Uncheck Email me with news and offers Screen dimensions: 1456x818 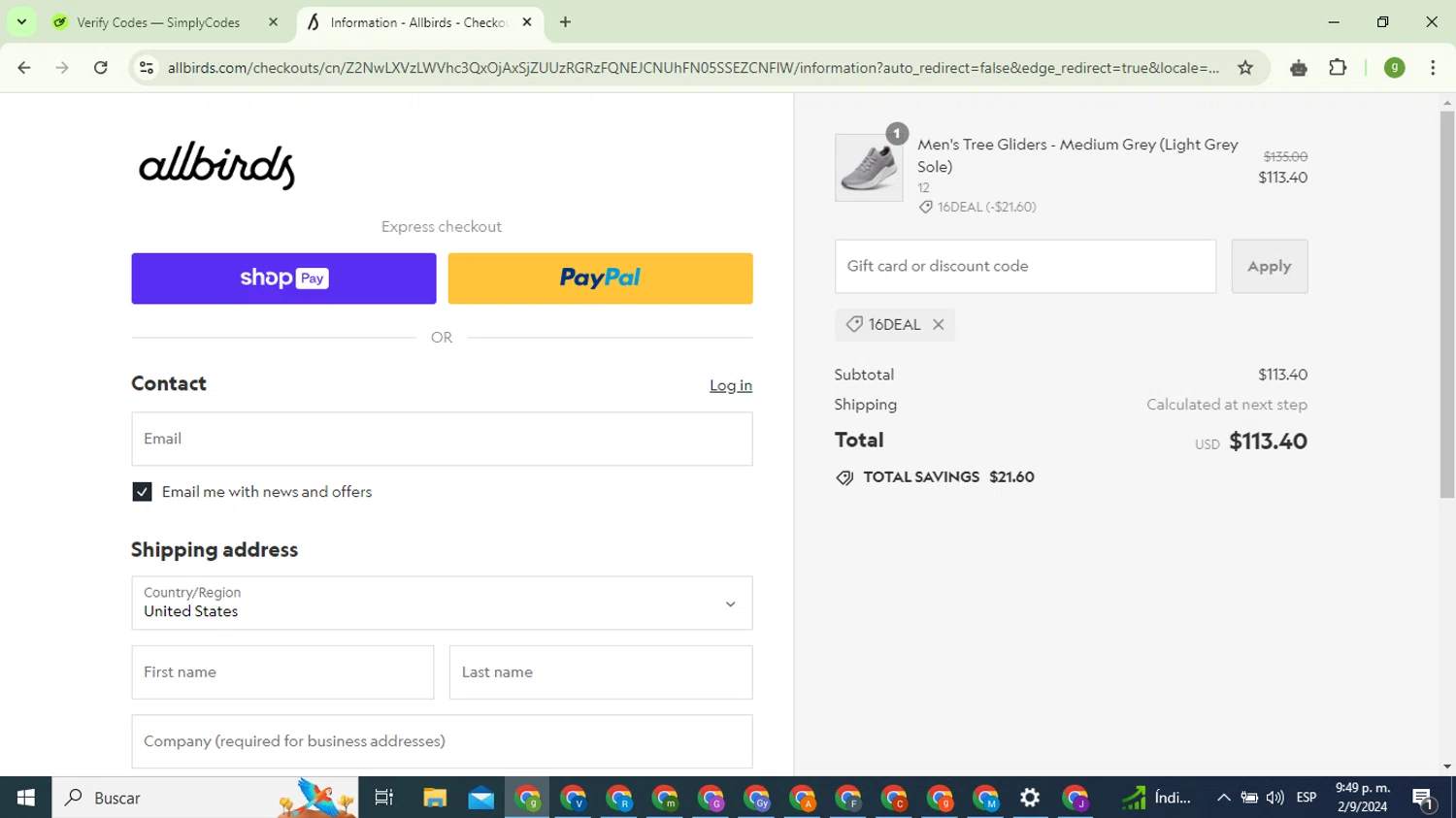(142, 492)
